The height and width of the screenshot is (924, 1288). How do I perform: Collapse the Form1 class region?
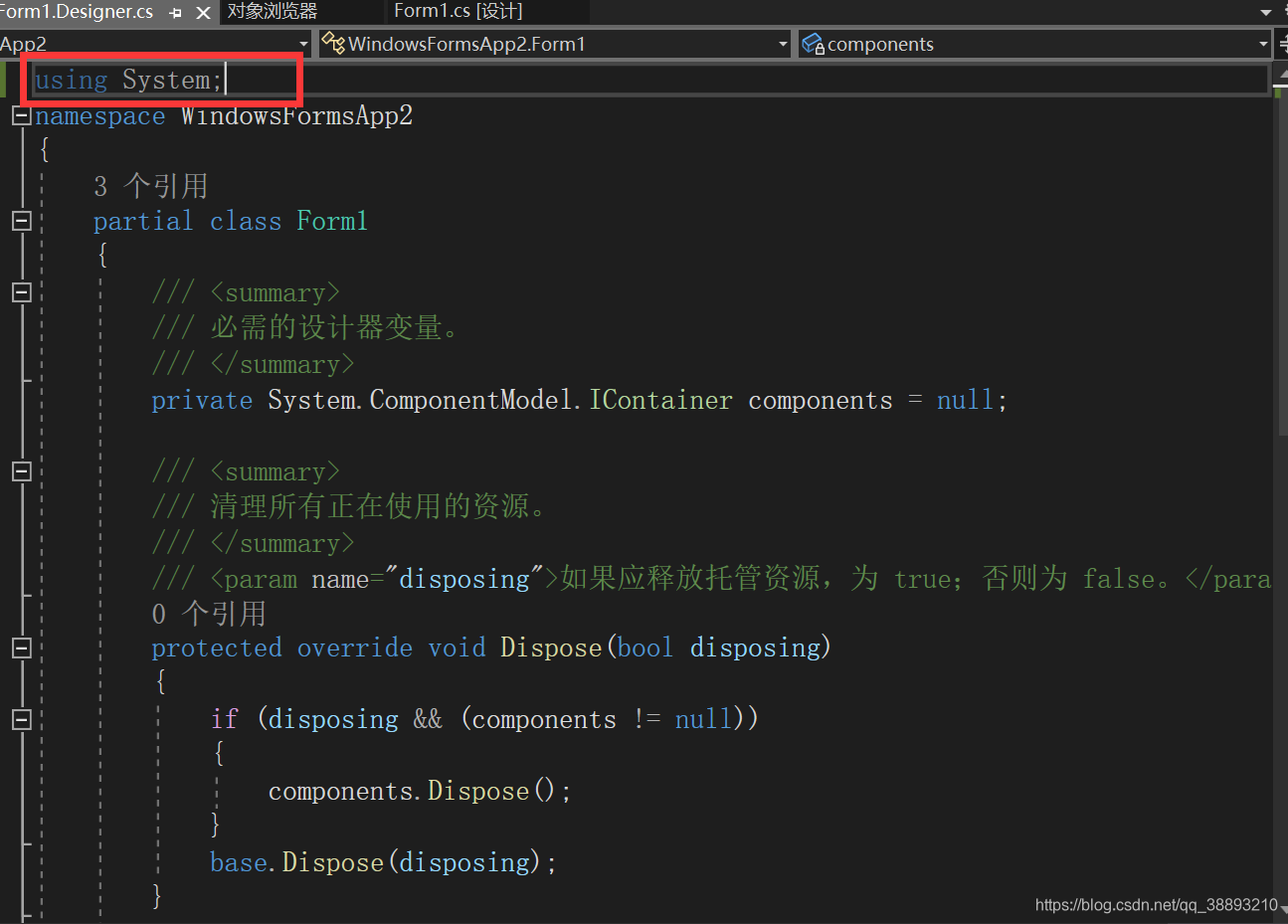click(x=21, y=221)
